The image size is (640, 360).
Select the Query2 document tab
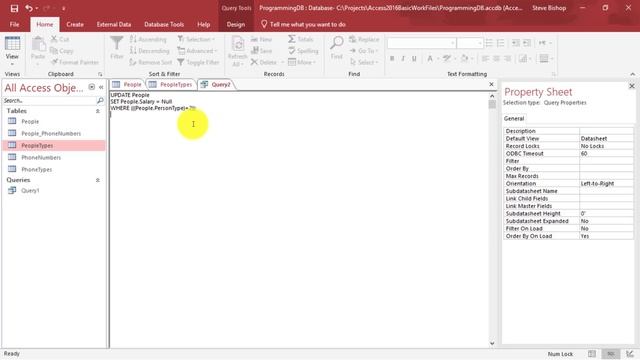click(x=216, y=84)
